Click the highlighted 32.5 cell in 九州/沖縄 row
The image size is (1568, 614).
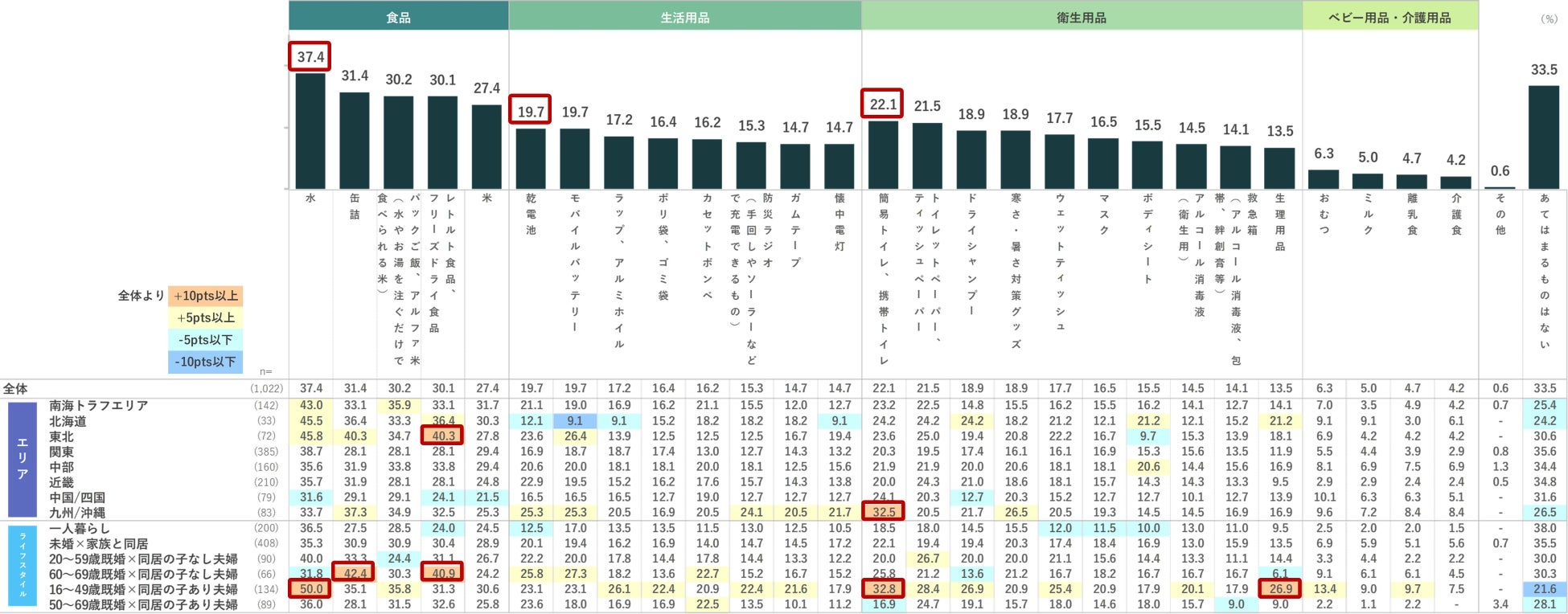tap(883, 513)
